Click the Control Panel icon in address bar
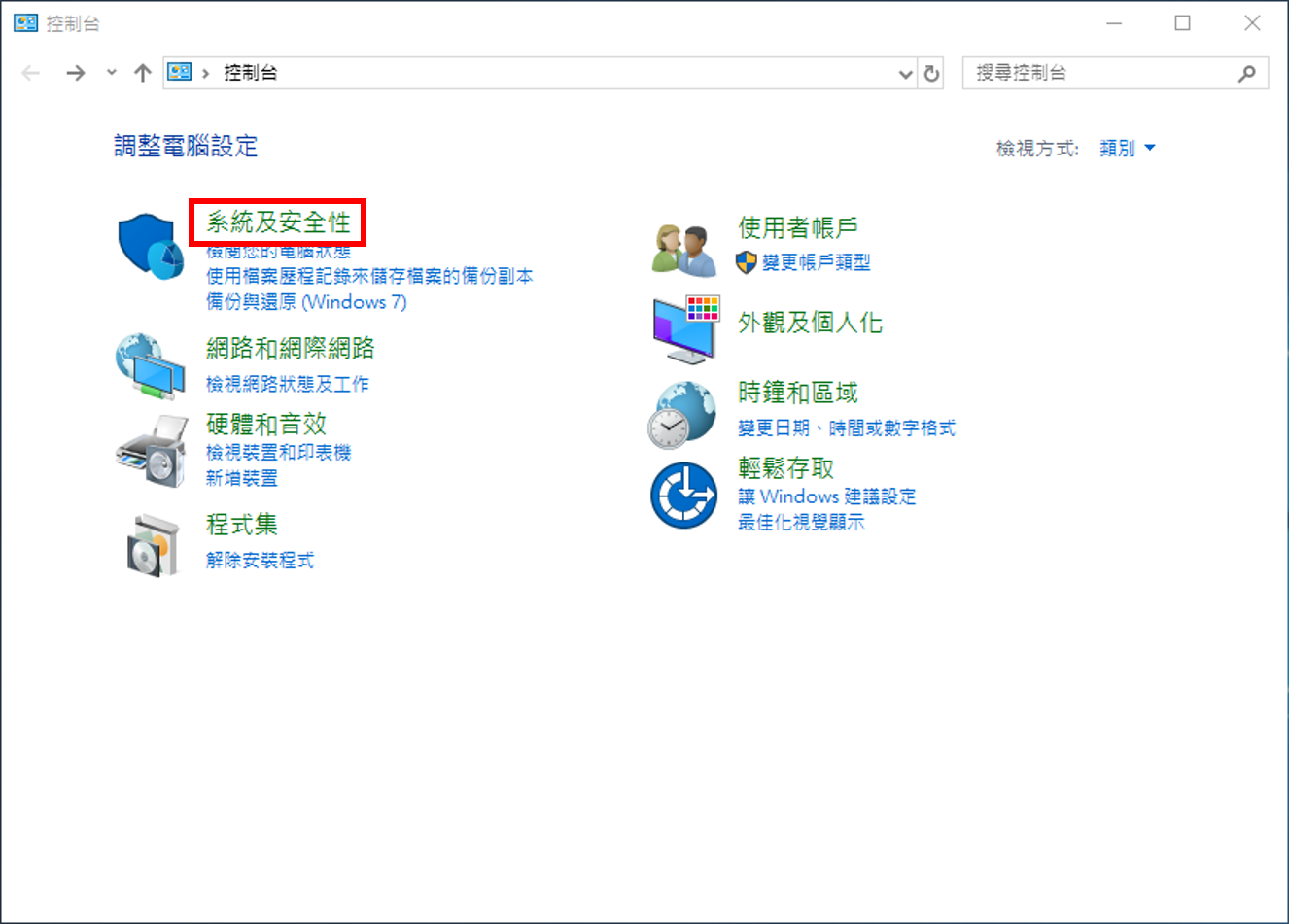 coord(180,72)
